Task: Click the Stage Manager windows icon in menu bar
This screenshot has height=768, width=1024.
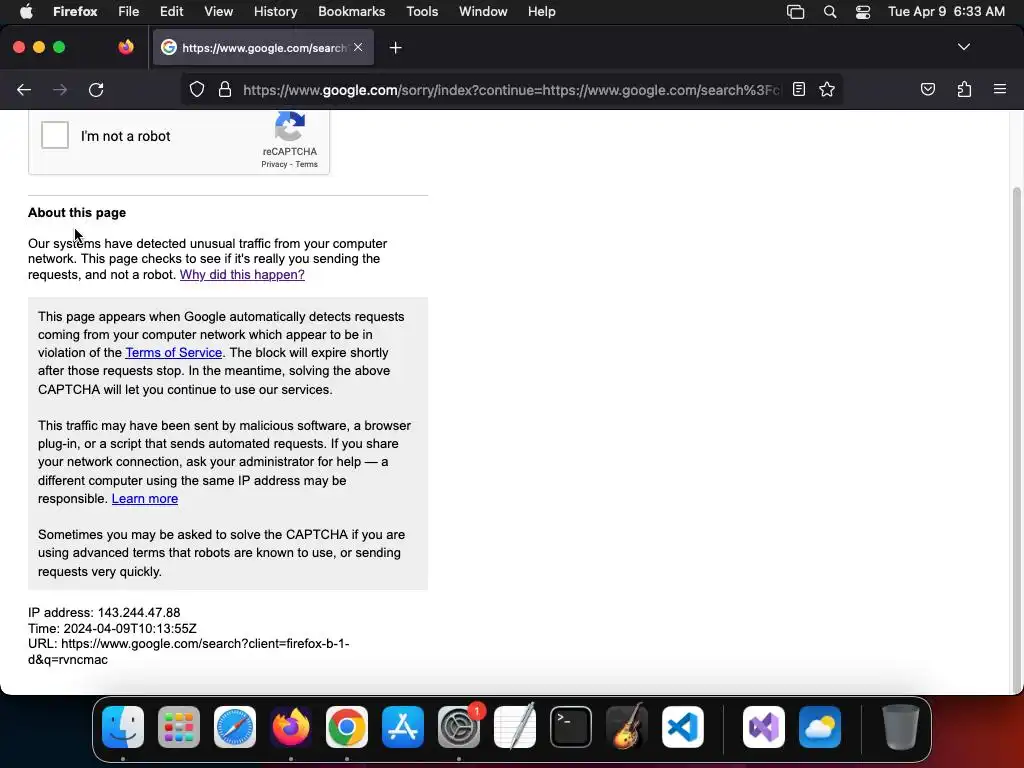Action: (x=795, y=12)
